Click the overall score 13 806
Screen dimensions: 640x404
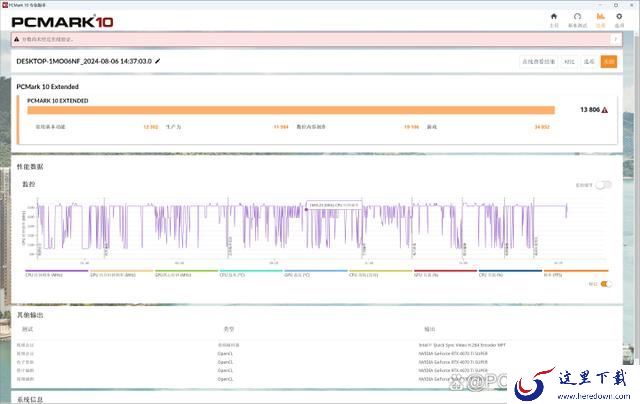(590, 110)
